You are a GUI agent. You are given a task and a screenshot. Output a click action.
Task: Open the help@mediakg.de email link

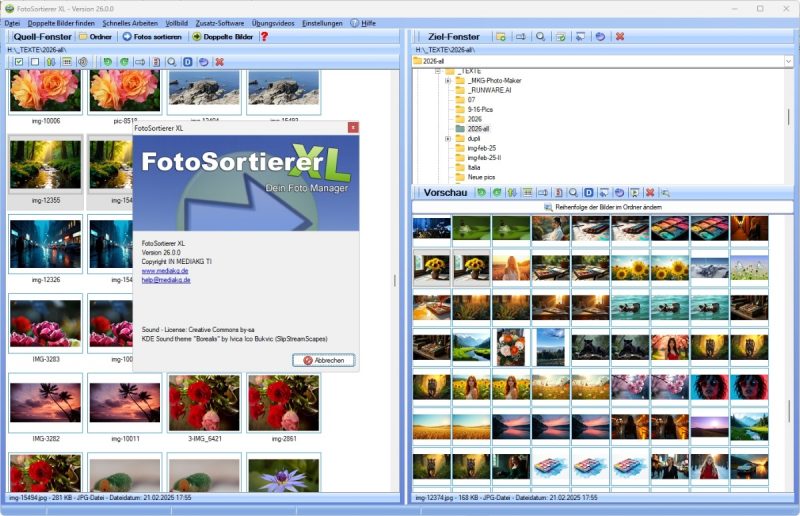166,280
